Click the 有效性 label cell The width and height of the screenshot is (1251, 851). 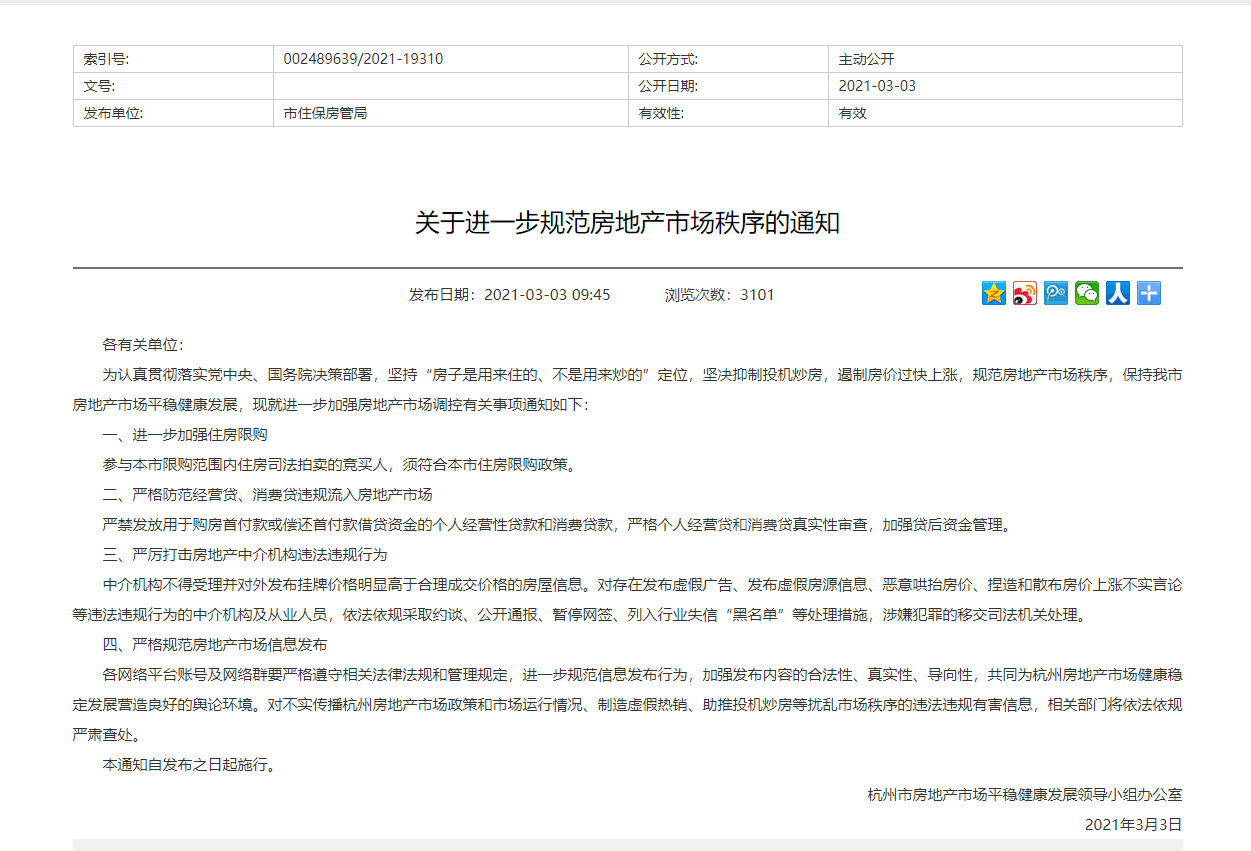tap(728, 113)
